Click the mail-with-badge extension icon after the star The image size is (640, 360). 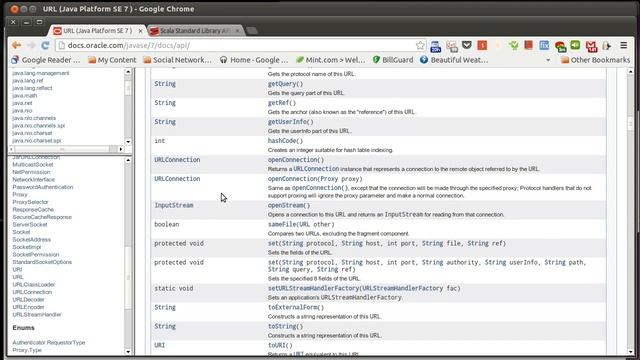coord(451,46)
